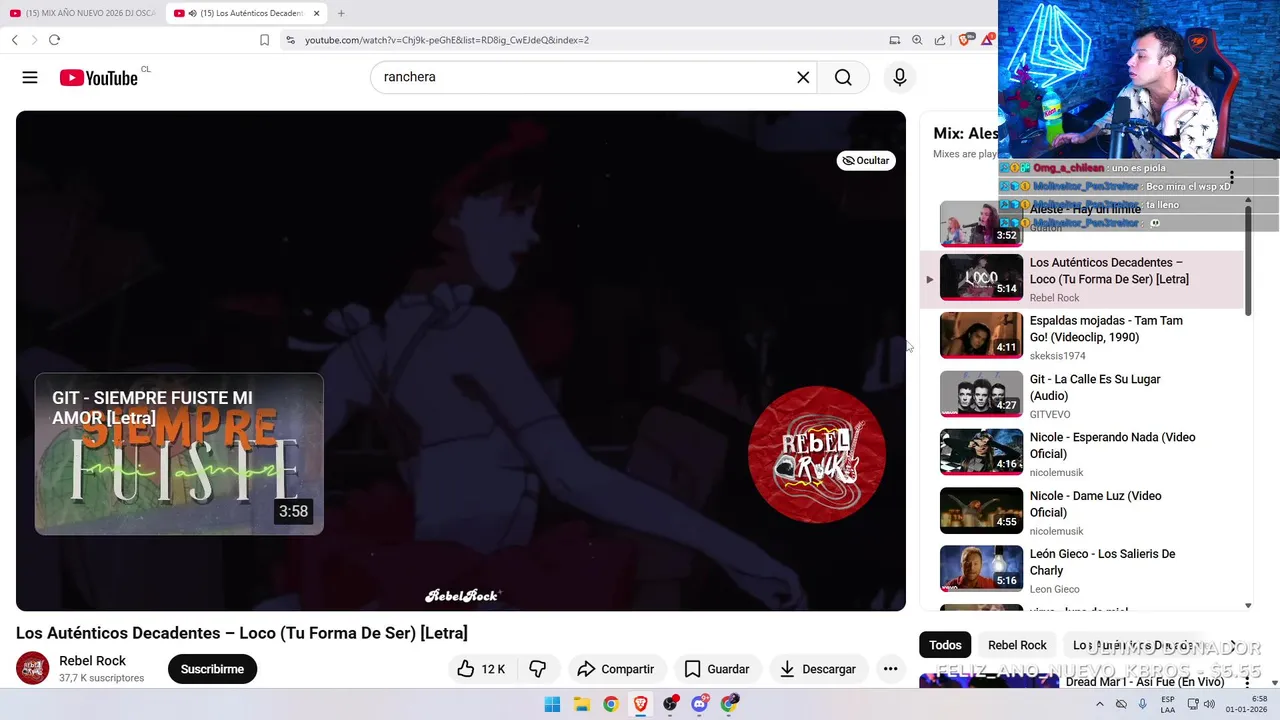
Task: Open chat overlay three-dot options
Action: click(x=1232, y=177)
